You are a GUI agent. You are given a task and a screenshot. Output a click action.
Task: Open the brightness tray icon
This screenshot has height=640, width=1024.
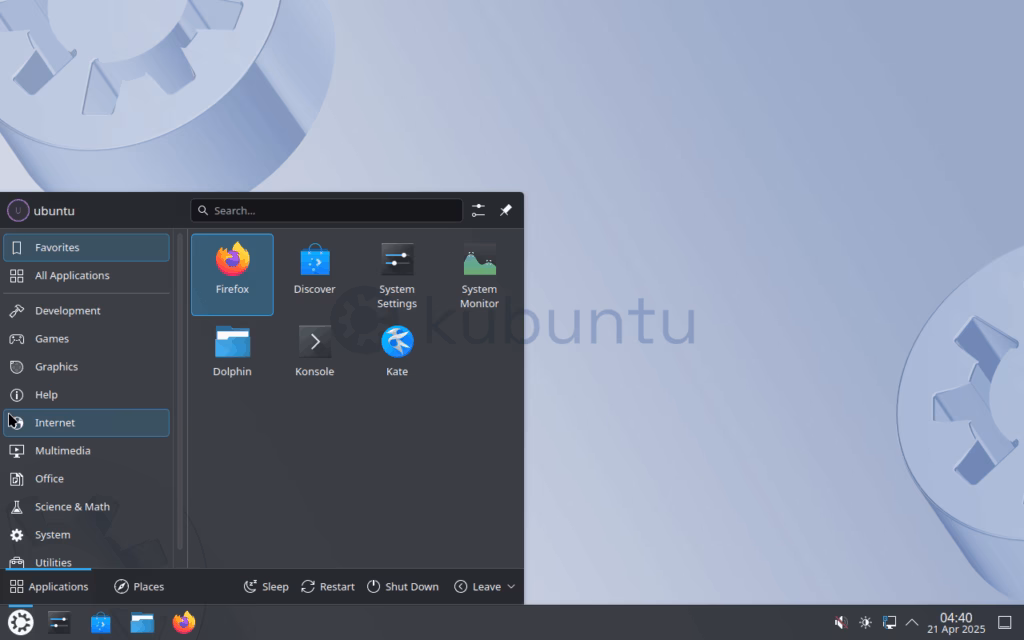865,622
